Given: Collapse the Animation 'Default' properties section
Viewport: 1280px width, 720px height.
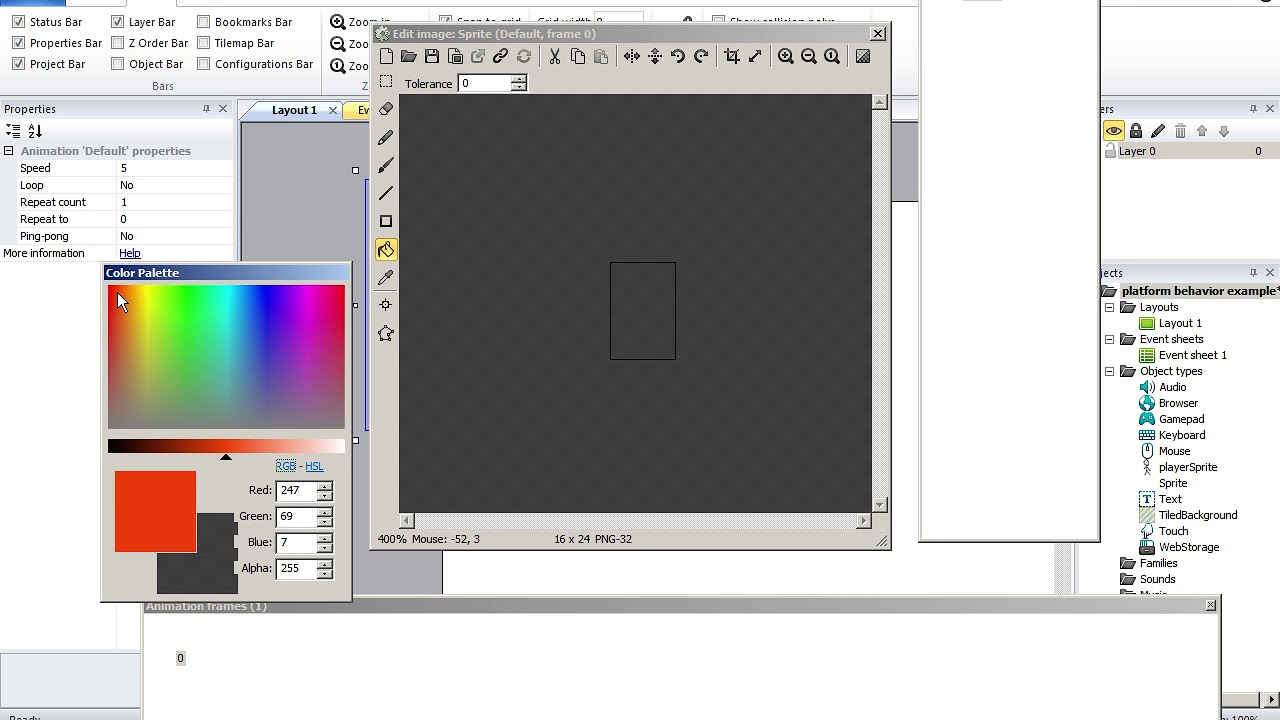Looking at the screenshot, I should (x=9, y=151).
